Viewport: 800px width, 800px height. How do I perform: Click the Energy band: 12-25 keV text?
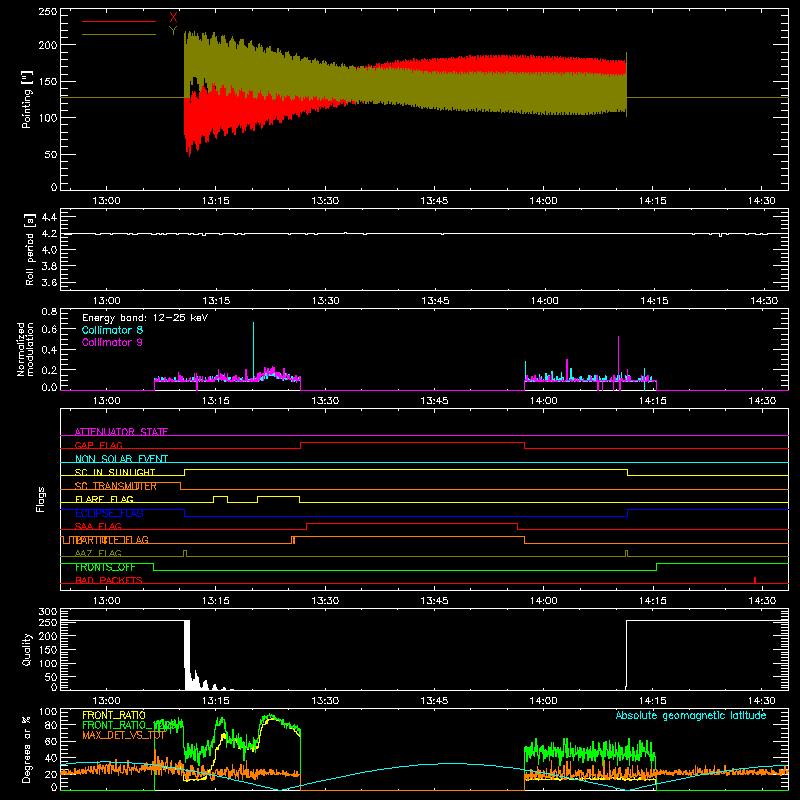pyautogui.click(x=145, y=318)
